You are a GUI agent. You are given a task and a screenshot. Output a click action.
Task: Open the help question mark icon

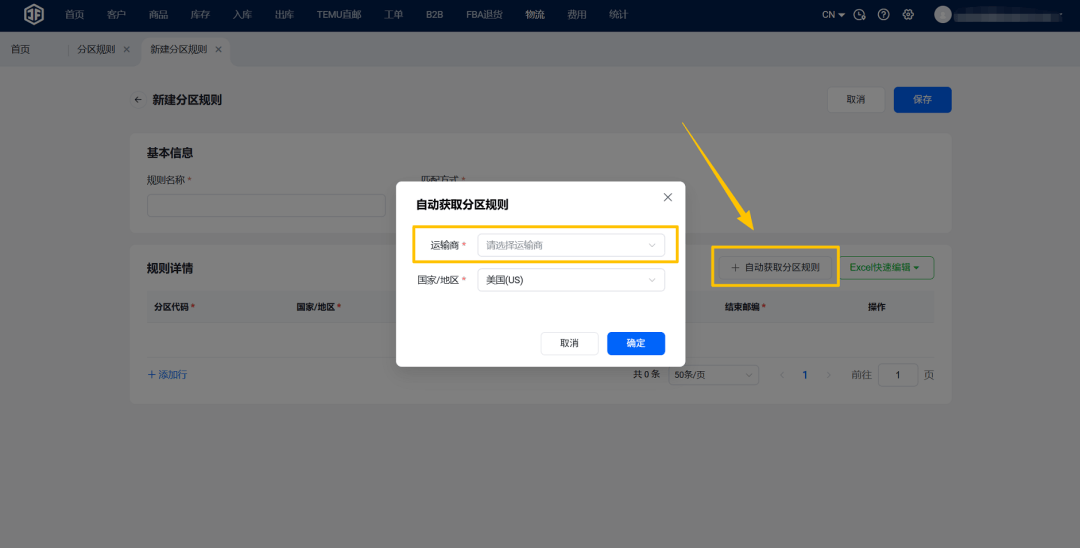click(x=883, y=15)
